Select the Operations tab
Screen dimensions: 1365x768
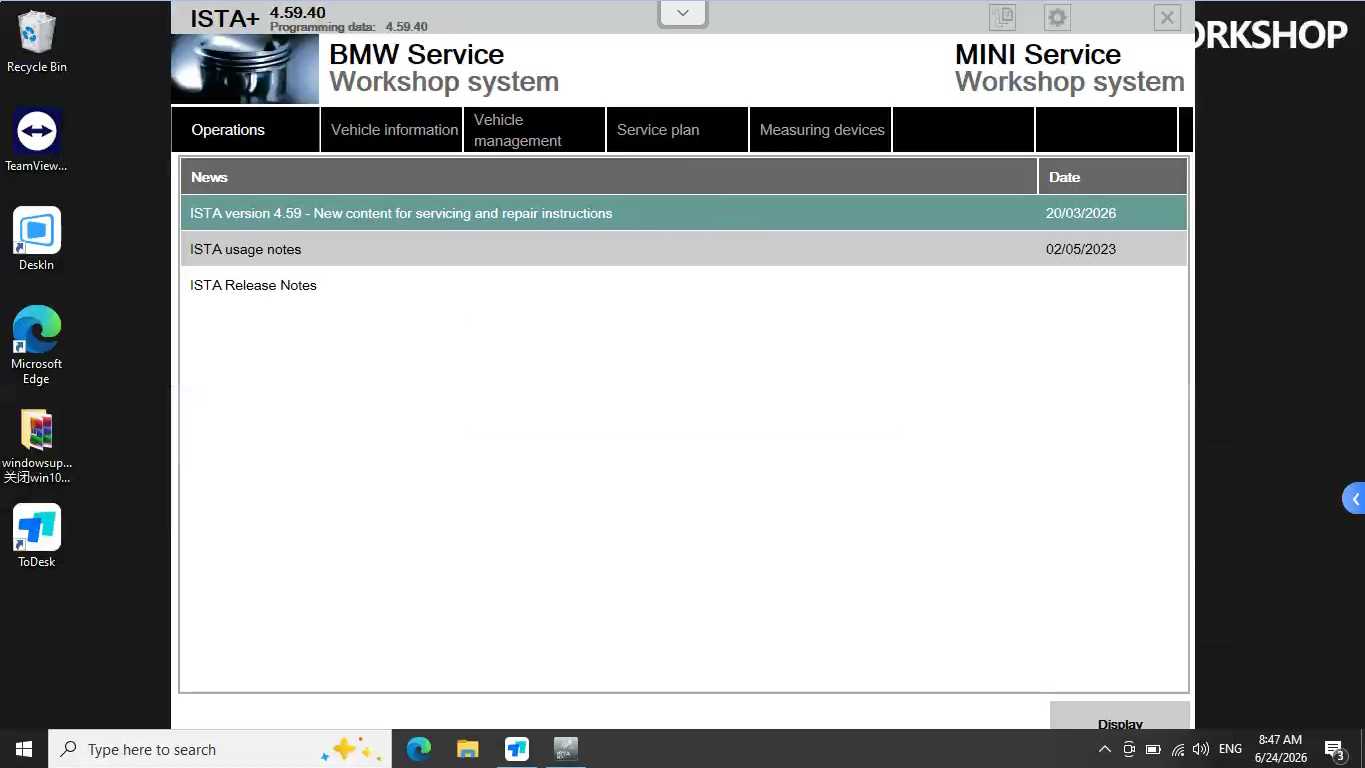coord(246,130)
